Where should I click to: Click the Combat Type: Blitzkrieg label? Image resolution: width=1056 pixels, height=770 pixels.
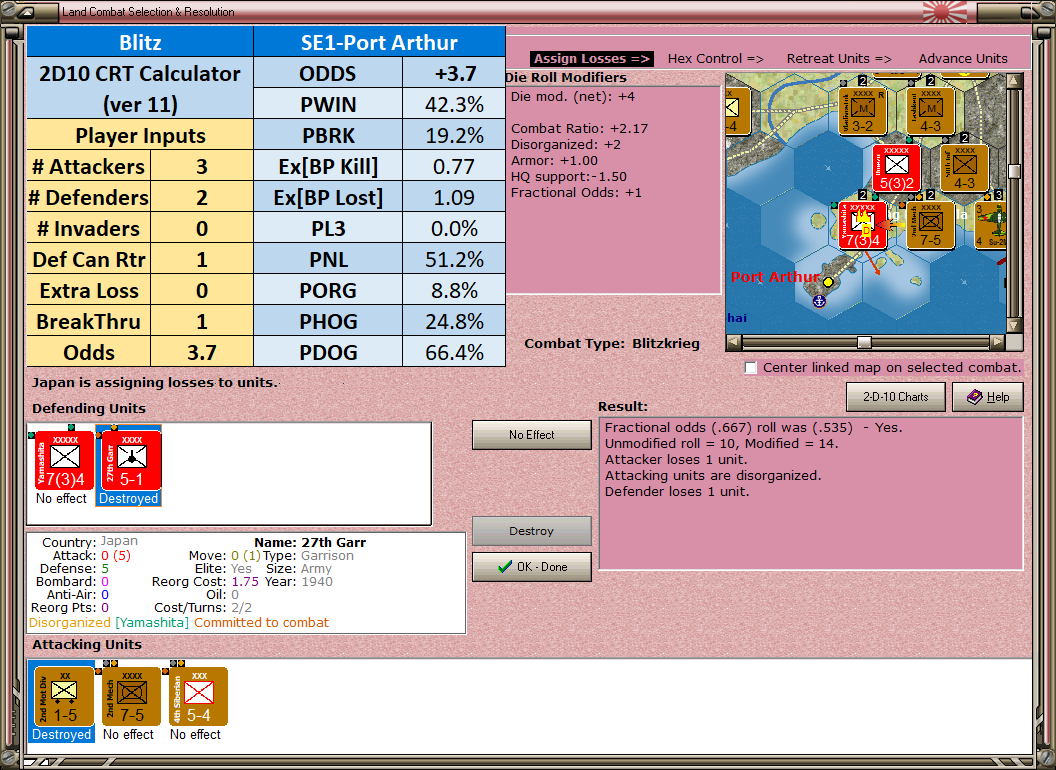tap(612, 344)
